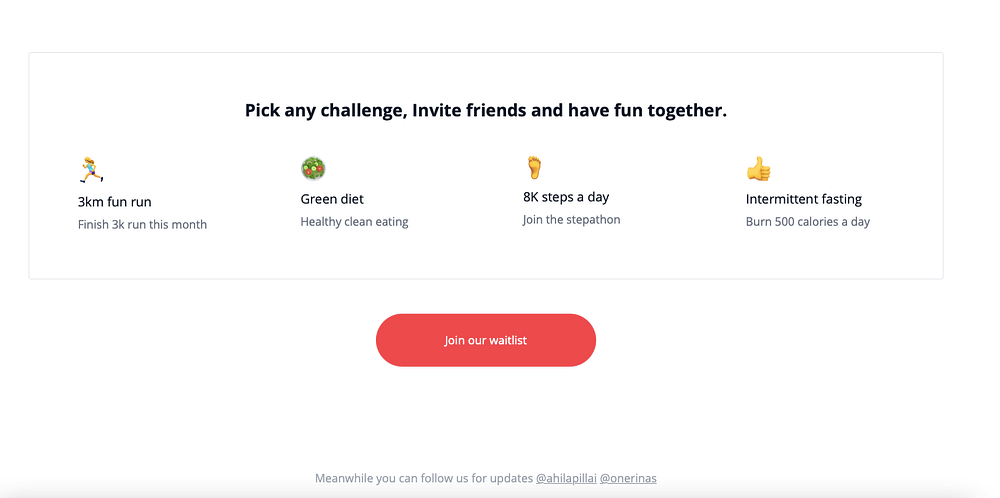This screenshot has height=498, width=1000.
Task: Click 'Burn 500 calories a day' description
Action: (808, 222)
